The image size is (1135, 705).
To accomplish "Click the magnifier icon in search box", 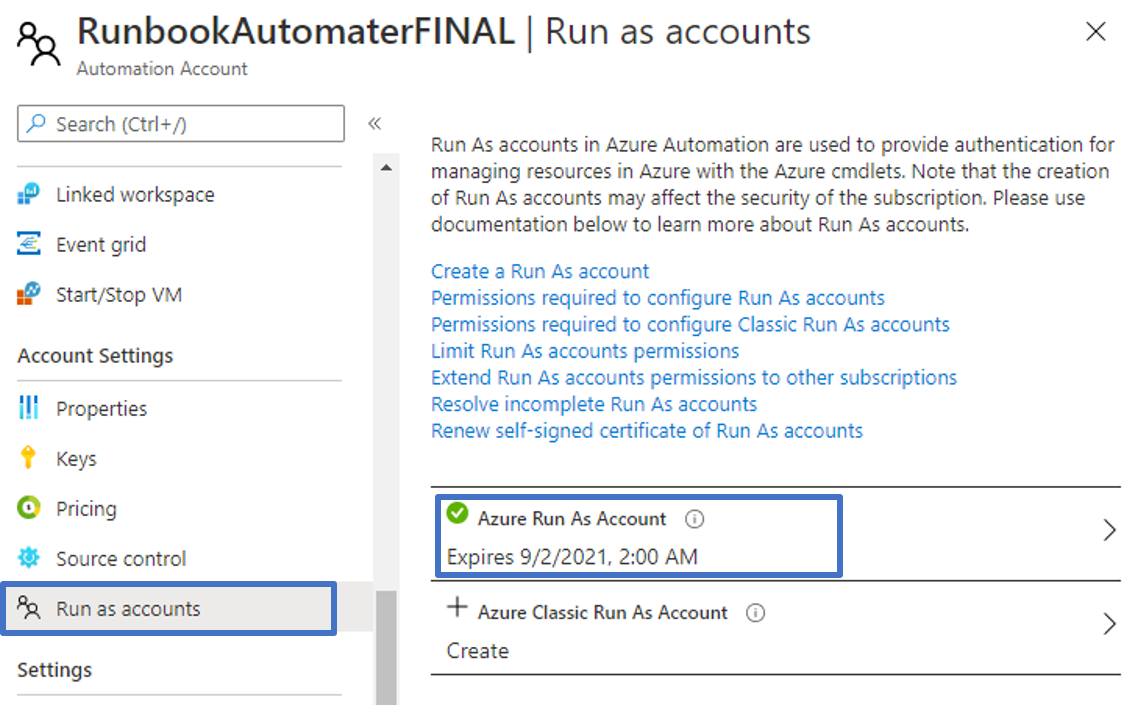I will coord(35,124).
